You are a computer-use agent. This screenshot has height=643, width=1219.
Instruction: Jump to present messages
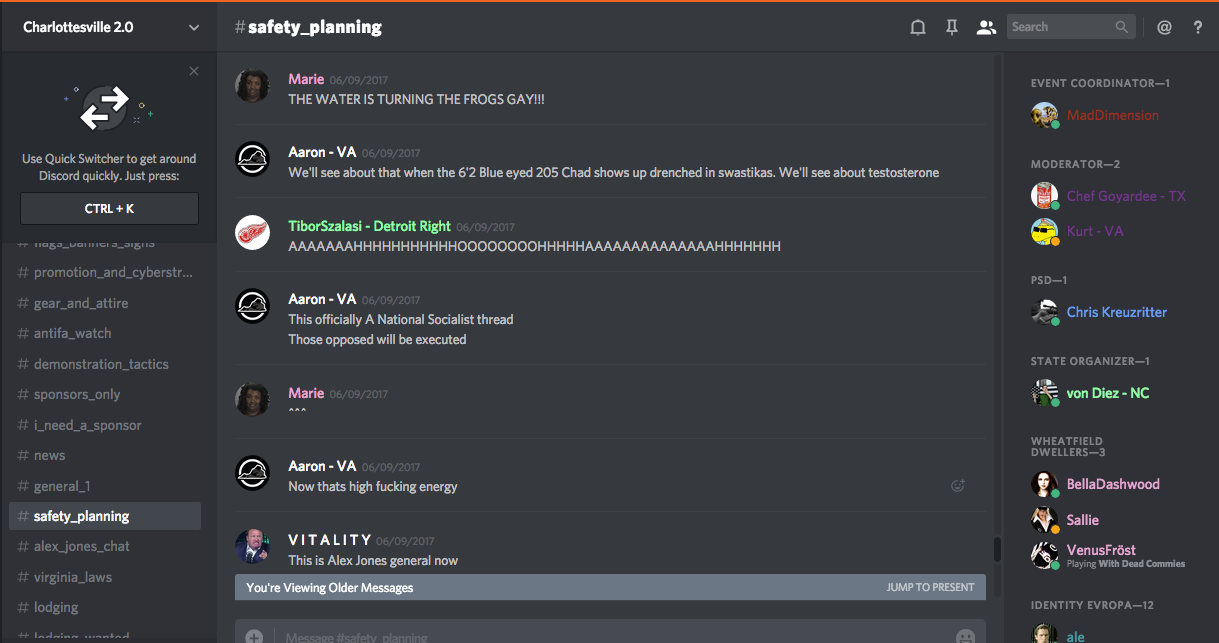930,587
